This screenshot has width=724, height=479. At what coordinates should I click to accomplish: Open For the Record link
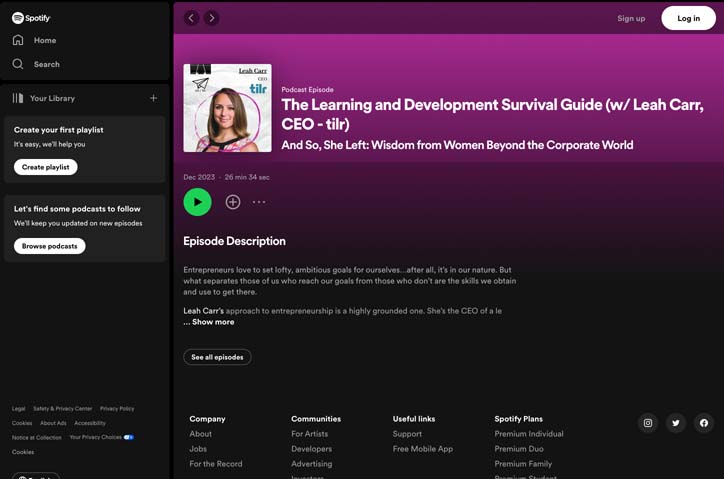[x=216, y=464]
